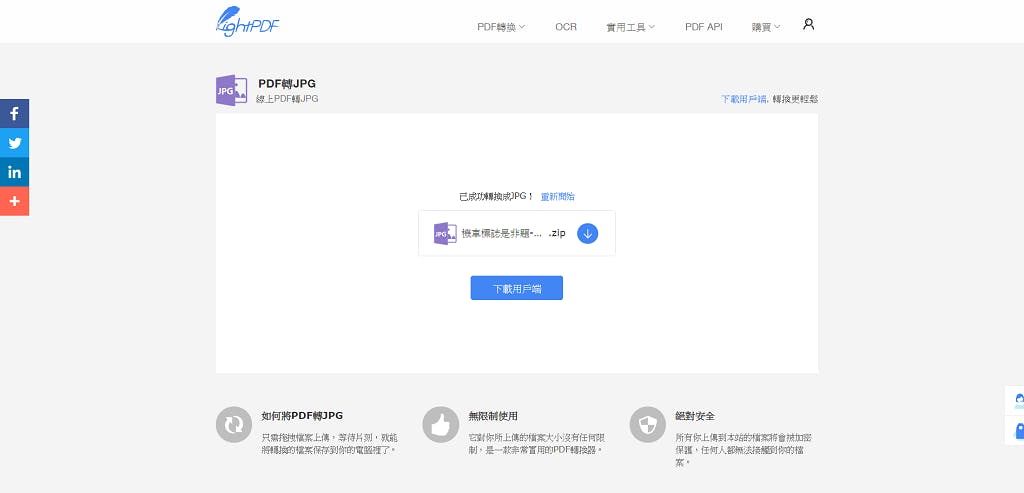Viewport: 1024px width, 493px height.
Task: Share the page on LinkedIn
Action: pyautogui.click(x=15, y=172)
